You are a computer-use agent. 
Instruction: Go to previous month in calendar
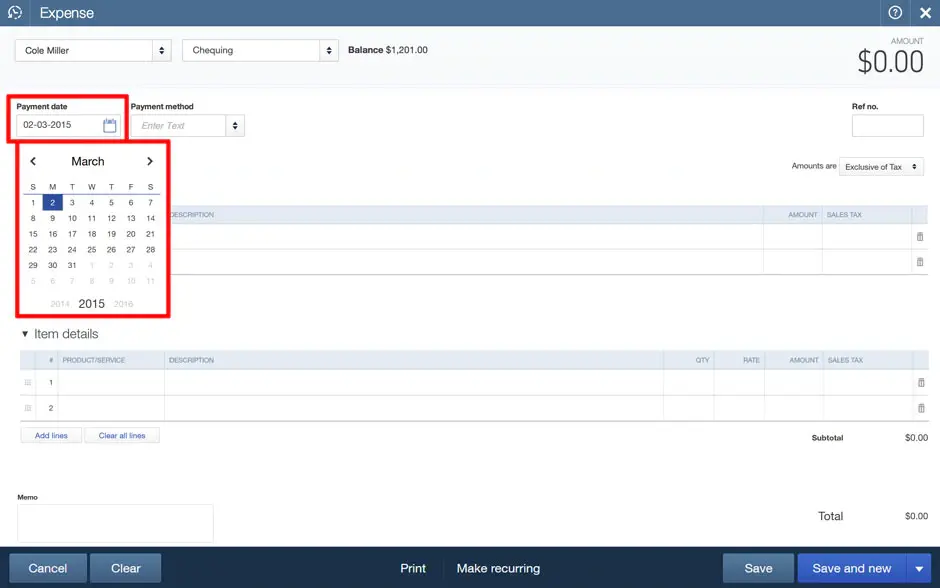pyautogui.click(x=33, y=161)
